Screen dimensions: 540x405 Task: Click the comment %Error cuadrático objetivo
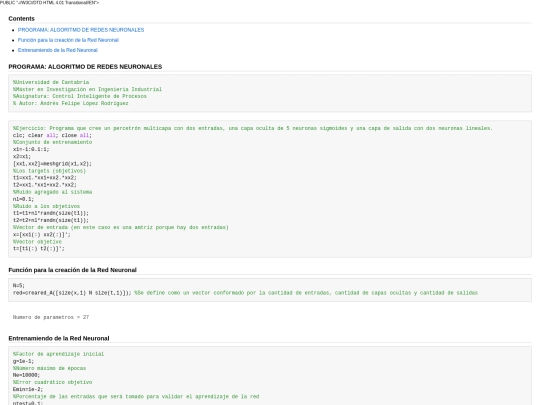point(52,382)
